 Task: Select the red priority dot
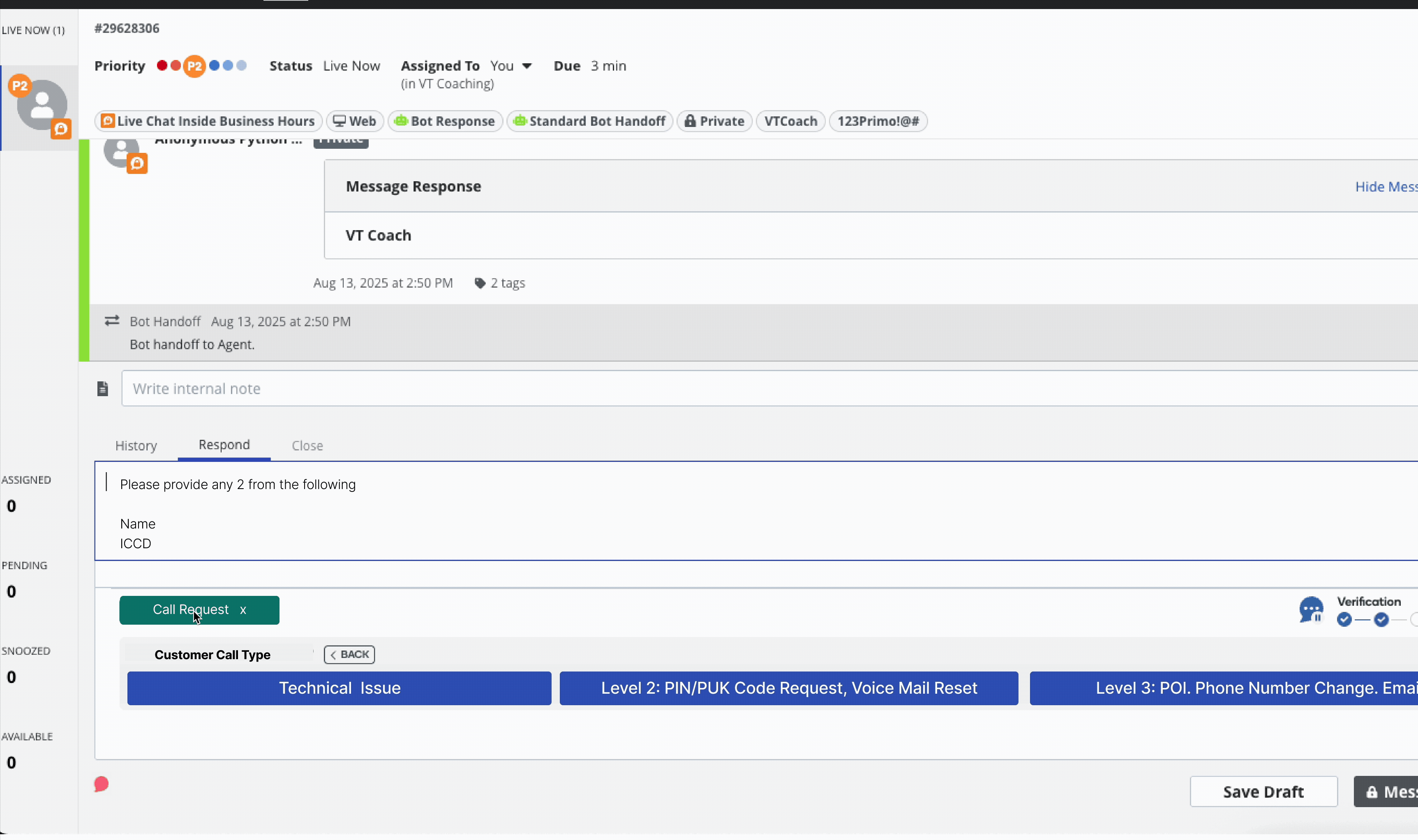pos(162,66)
